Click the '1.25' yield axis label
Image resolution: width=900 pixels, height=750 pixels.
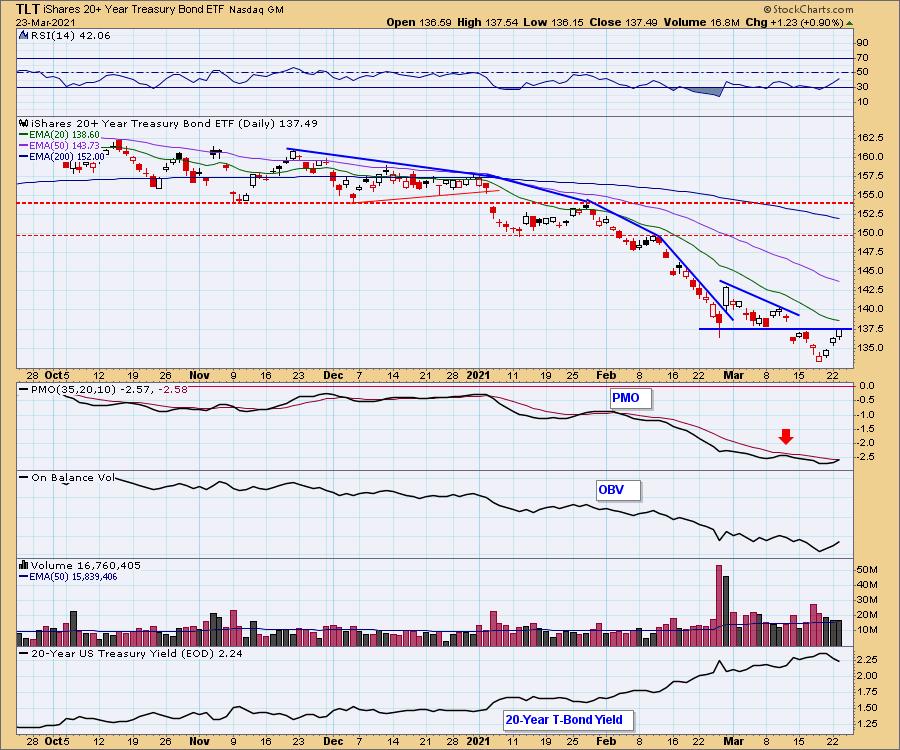point(867,724)
